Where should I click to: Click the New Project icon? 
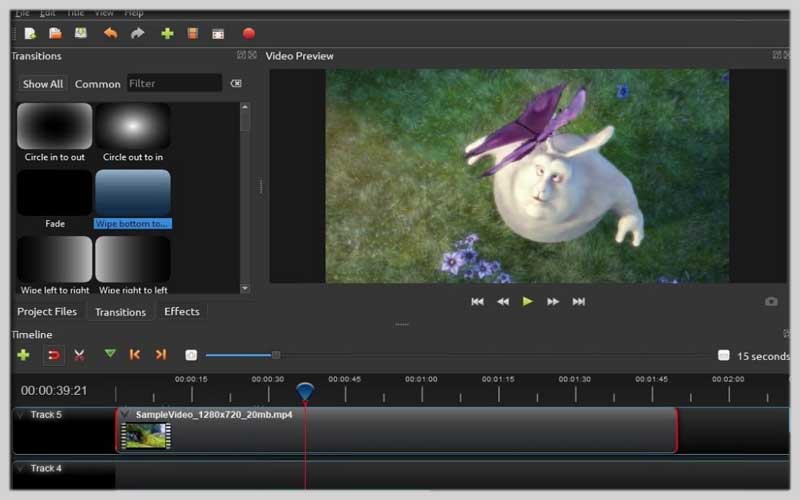30,34
